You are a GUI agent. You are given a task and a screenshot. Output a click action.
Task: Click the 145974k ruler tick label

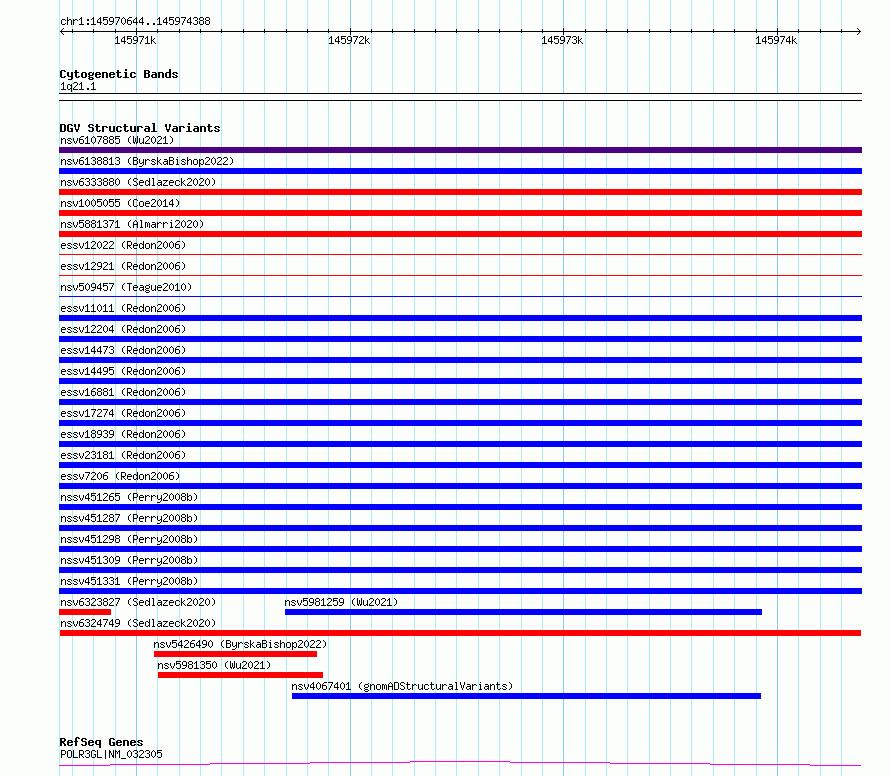(x=776, y=40)
